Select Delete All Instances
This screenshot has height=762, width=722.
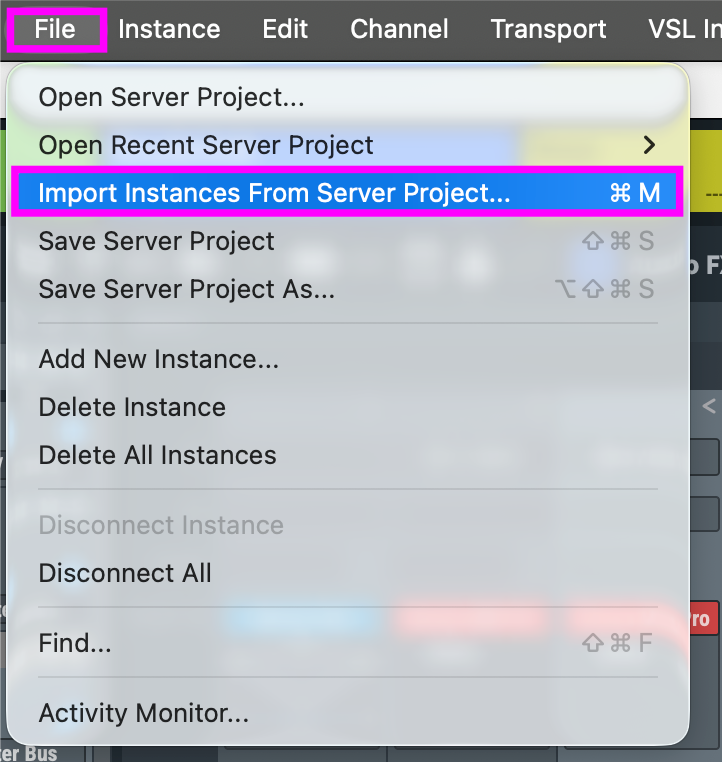[157, 455]
